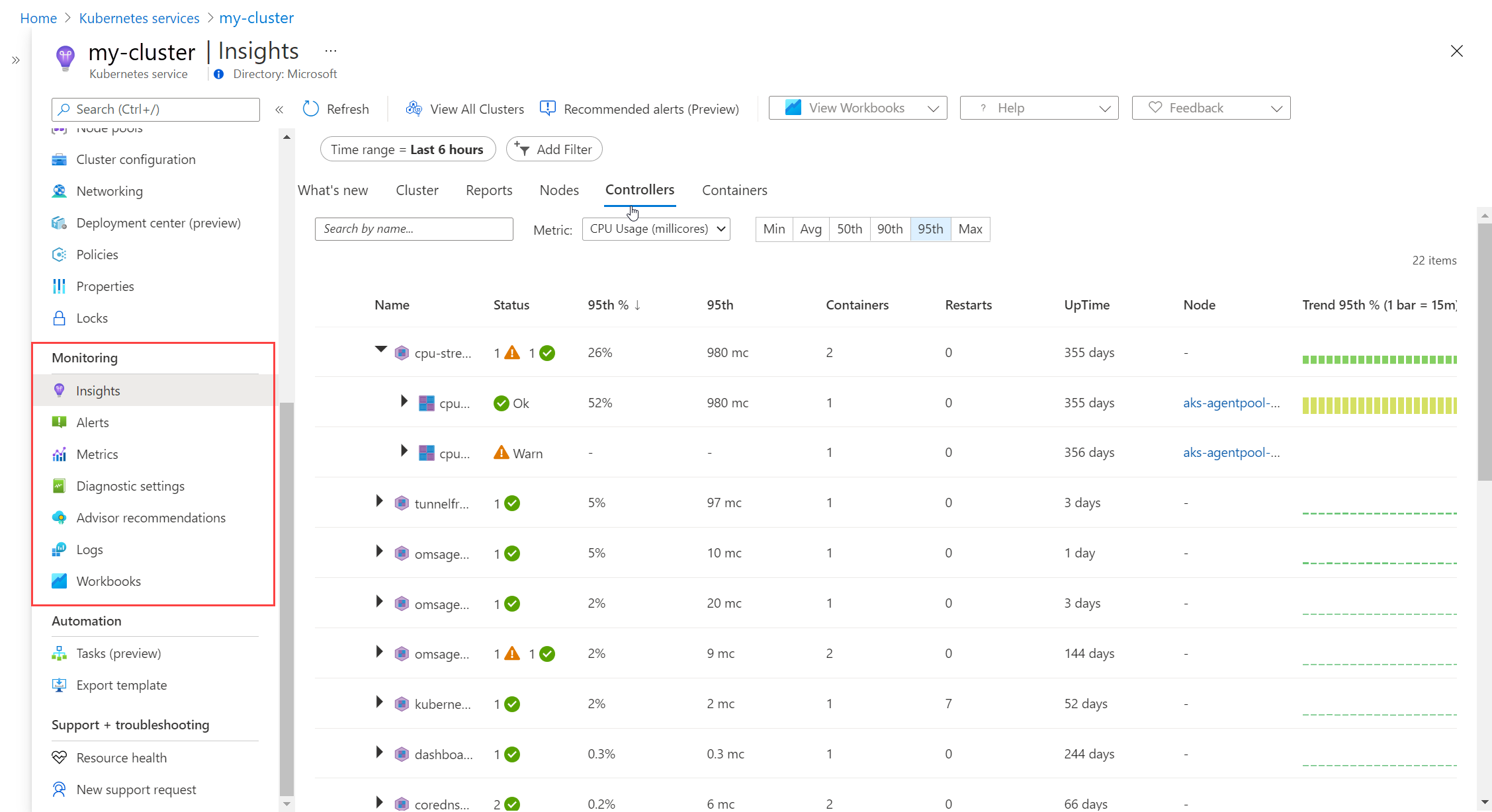
Task: Select the Min aggregation option
Action: [x=773, y=229]
